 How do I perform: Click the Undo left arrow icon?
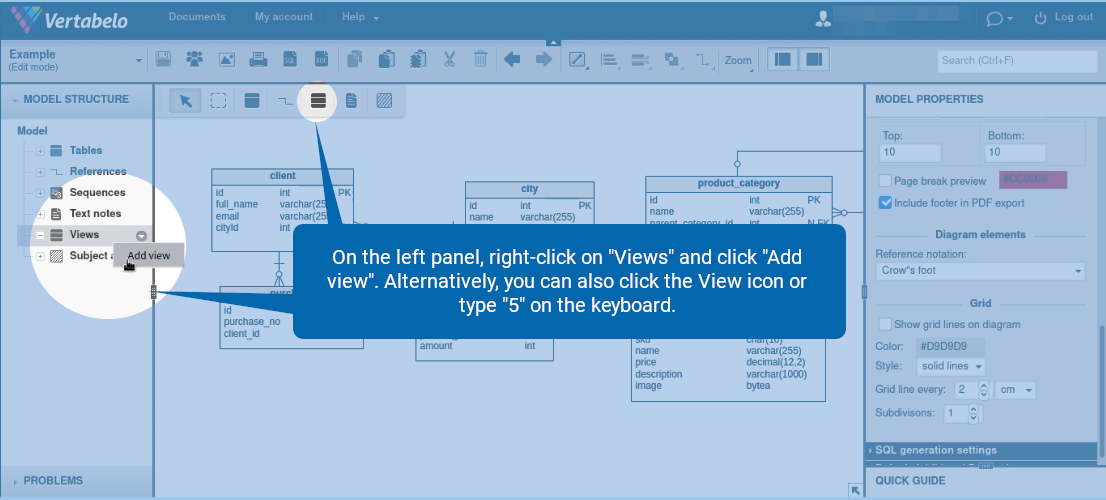[513, 59]
